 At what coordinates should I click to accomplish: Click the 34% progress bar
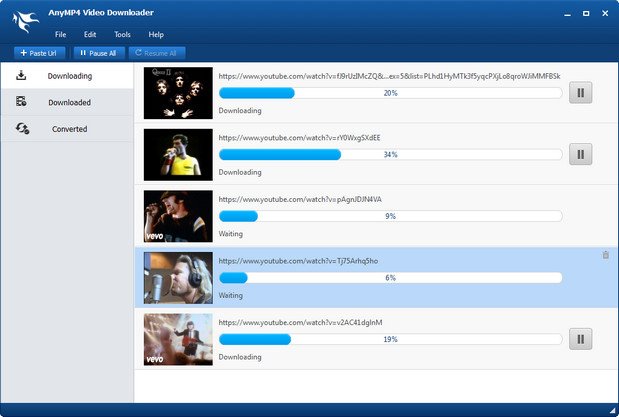pos(390,154)
